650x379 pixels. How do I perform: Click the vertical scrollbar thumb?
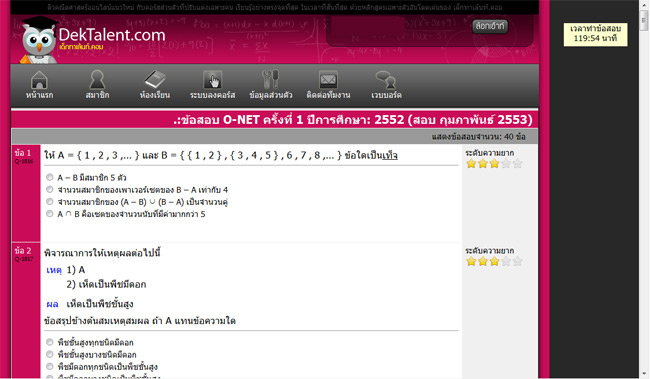(644, 20)
